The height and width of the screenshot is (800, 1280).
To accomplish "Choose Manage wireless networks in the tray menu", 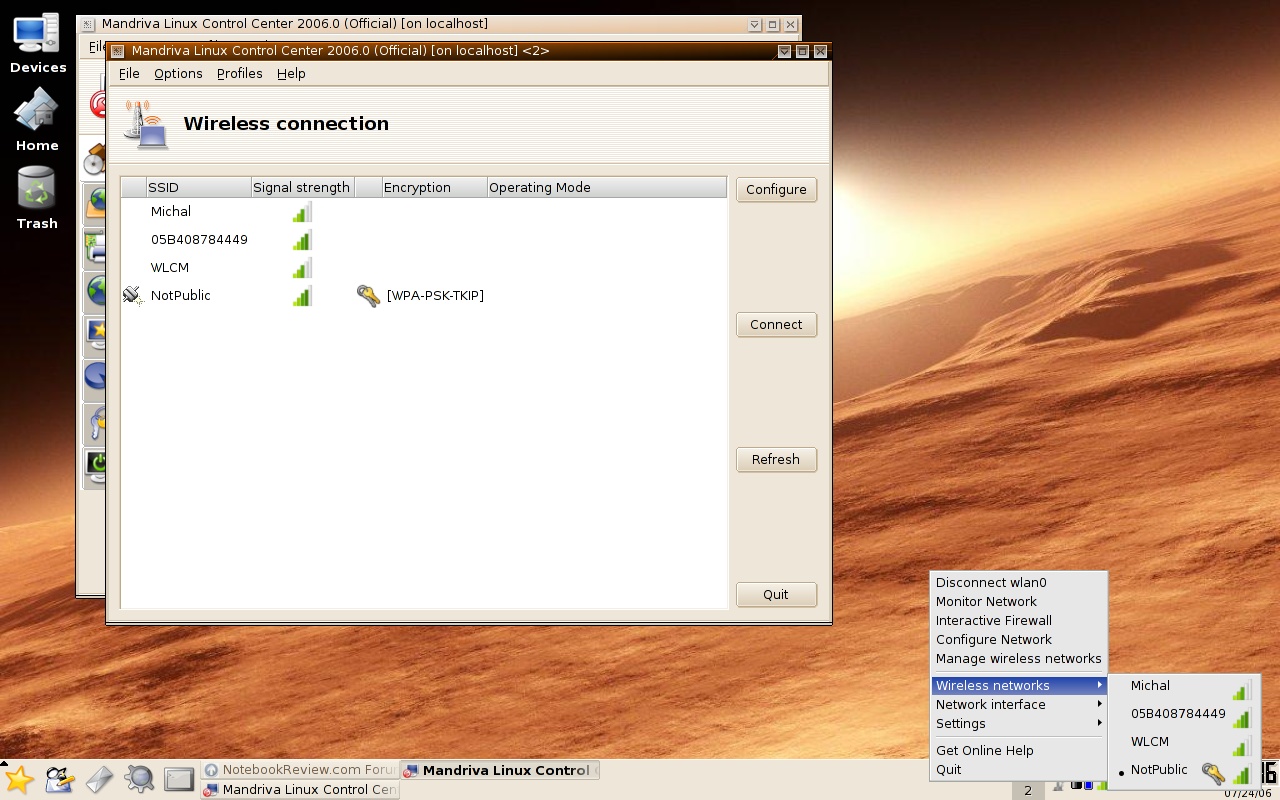I will [x=1019, y=658].
